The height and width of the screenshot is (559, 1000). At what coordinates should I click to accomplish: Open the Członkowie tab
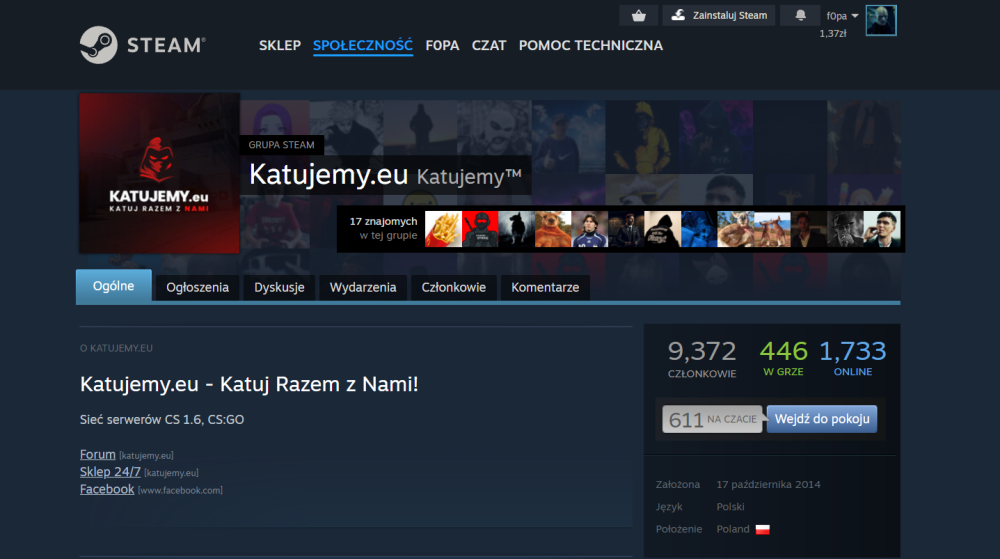(x=453, y=287)
